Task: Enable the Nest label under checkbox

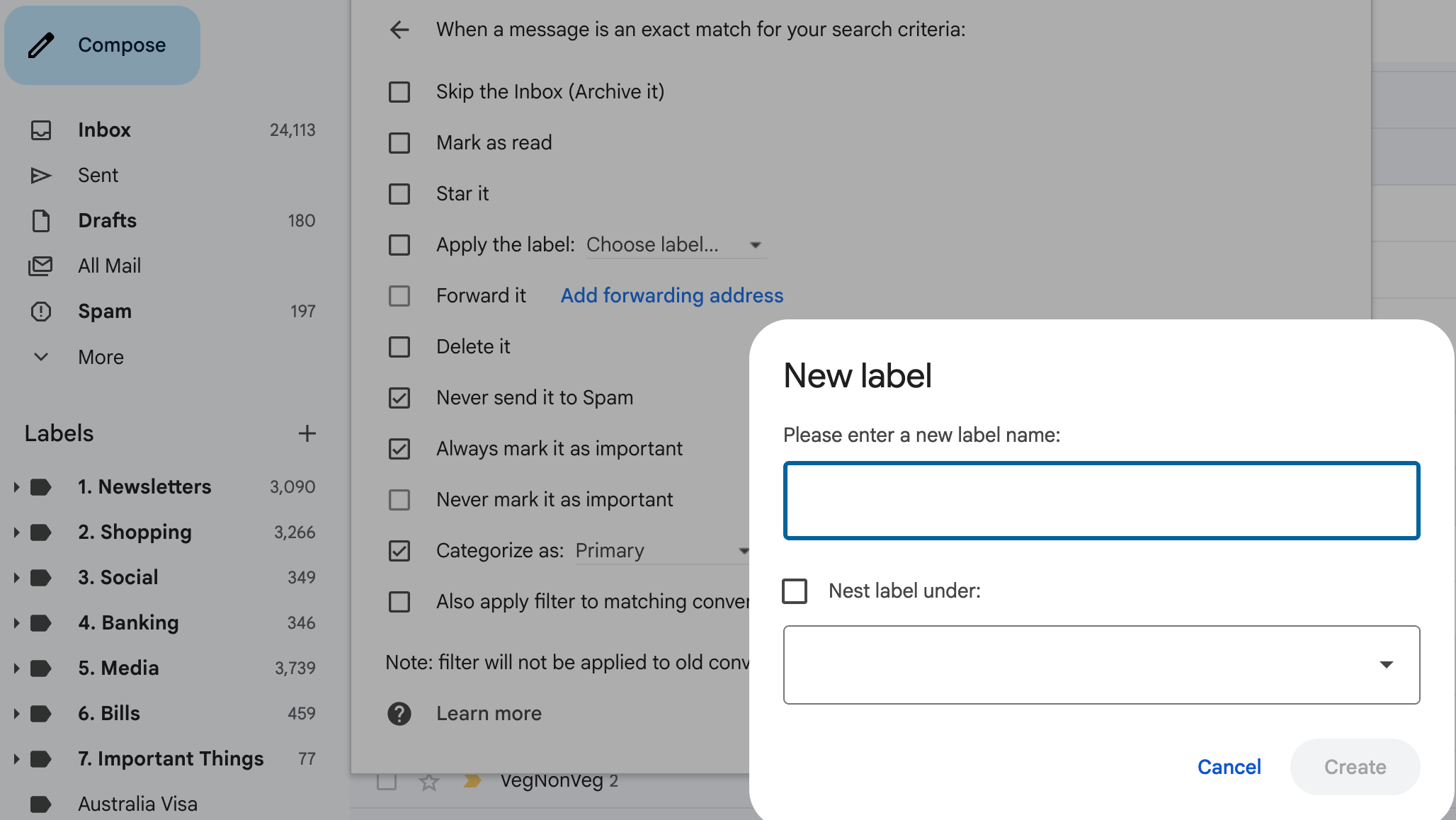Action: click(x=795, y=591)
